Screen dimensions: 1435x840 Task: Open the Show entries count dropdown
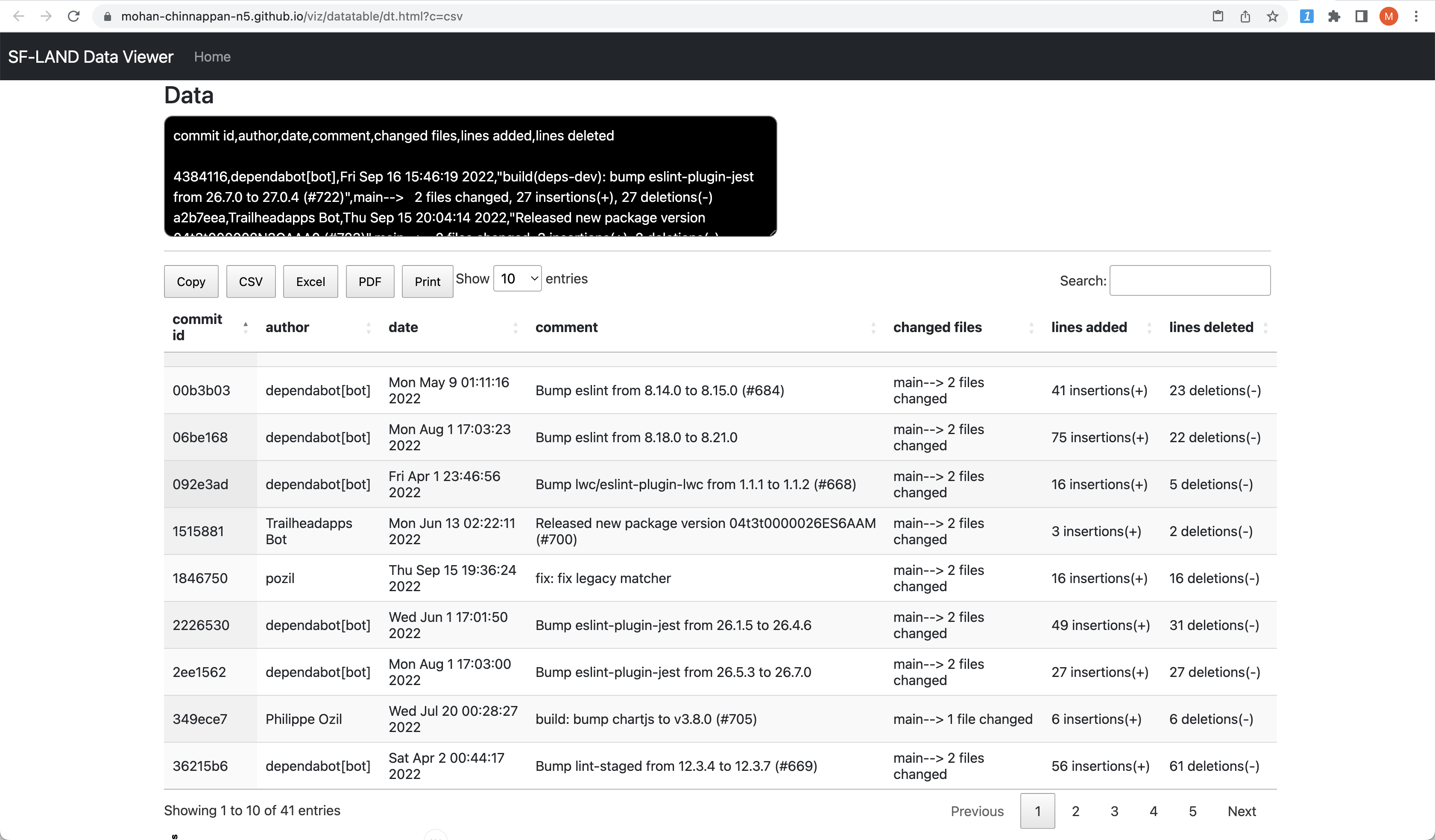tap(517, 278)
